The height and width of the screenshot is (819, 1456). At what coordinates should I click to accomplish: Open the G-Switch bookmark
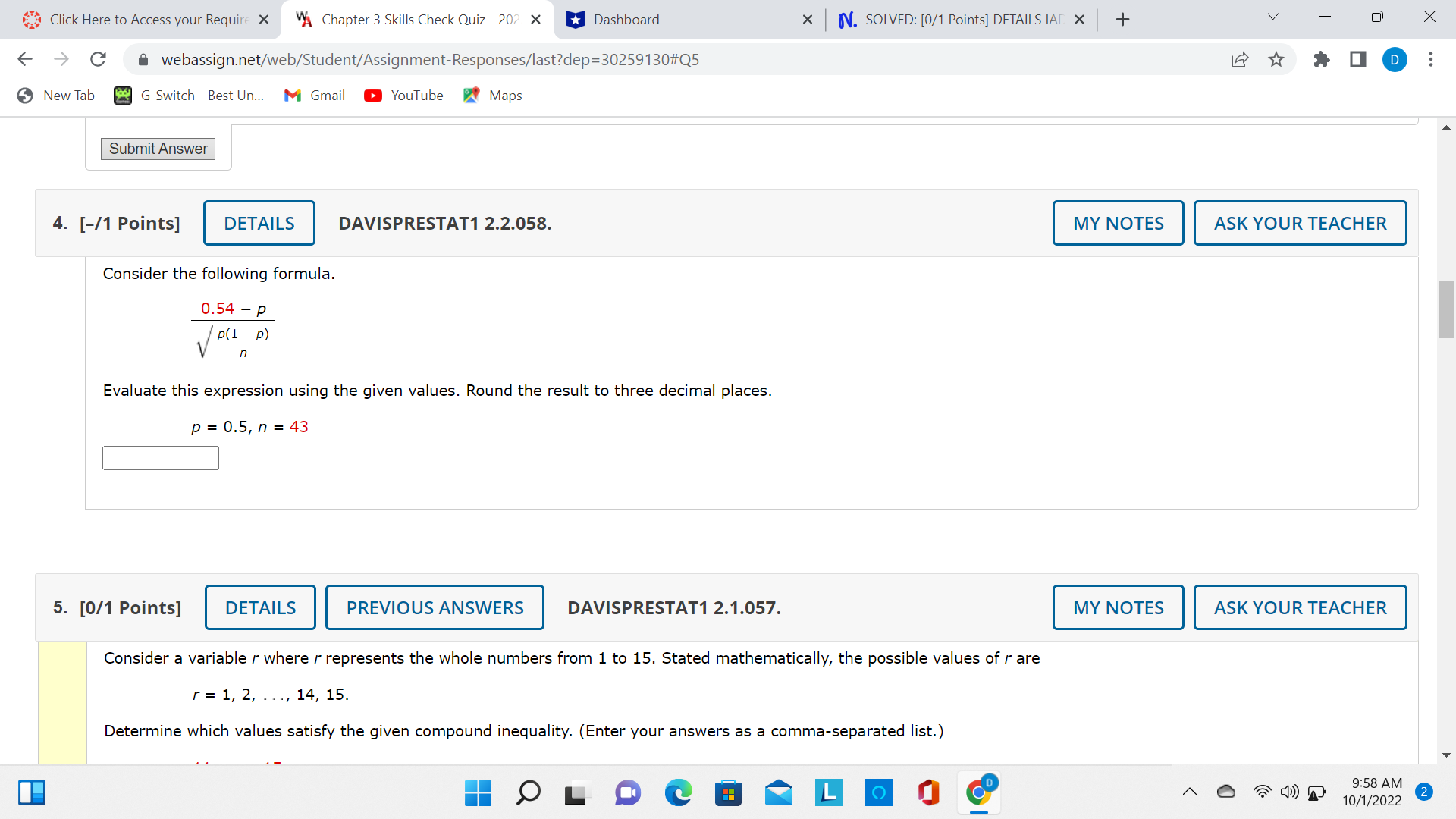[x=188, y=96]
